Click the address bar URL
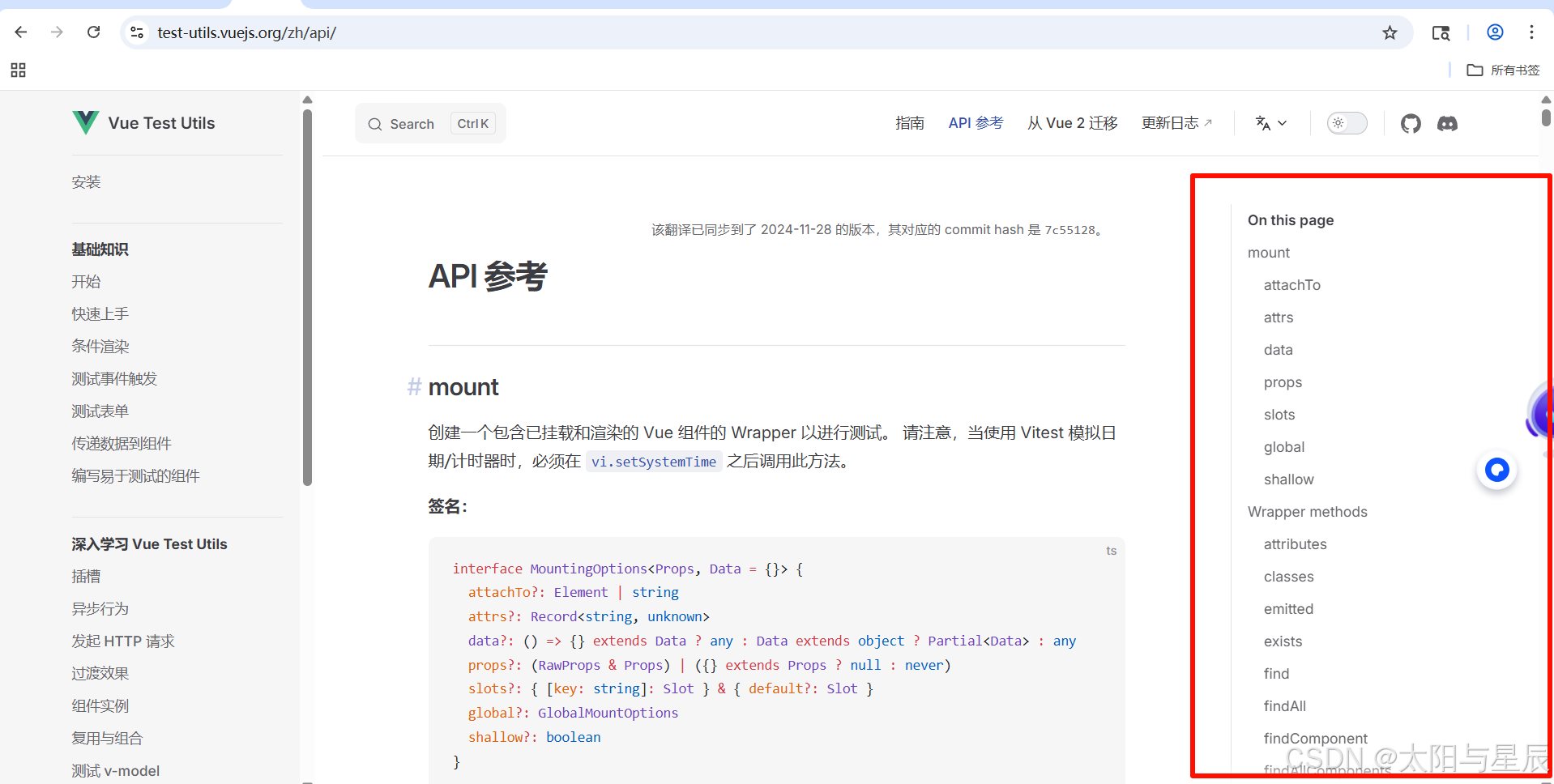1554x784 pixels. point(246,32)
